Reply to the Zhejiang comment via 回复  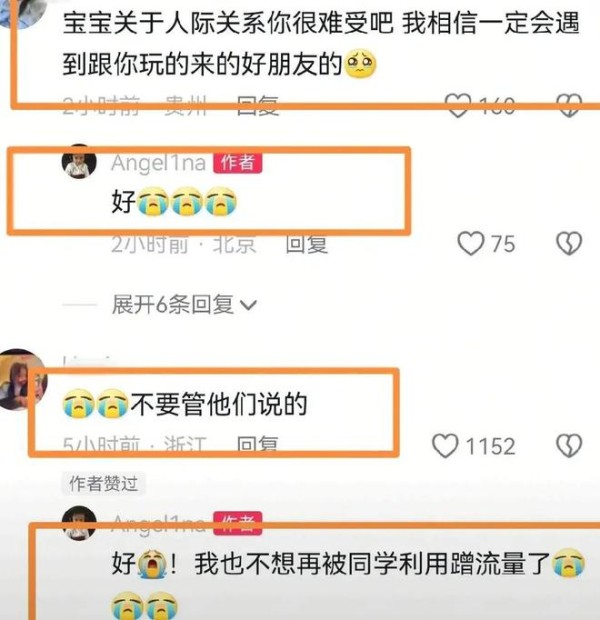257,445
